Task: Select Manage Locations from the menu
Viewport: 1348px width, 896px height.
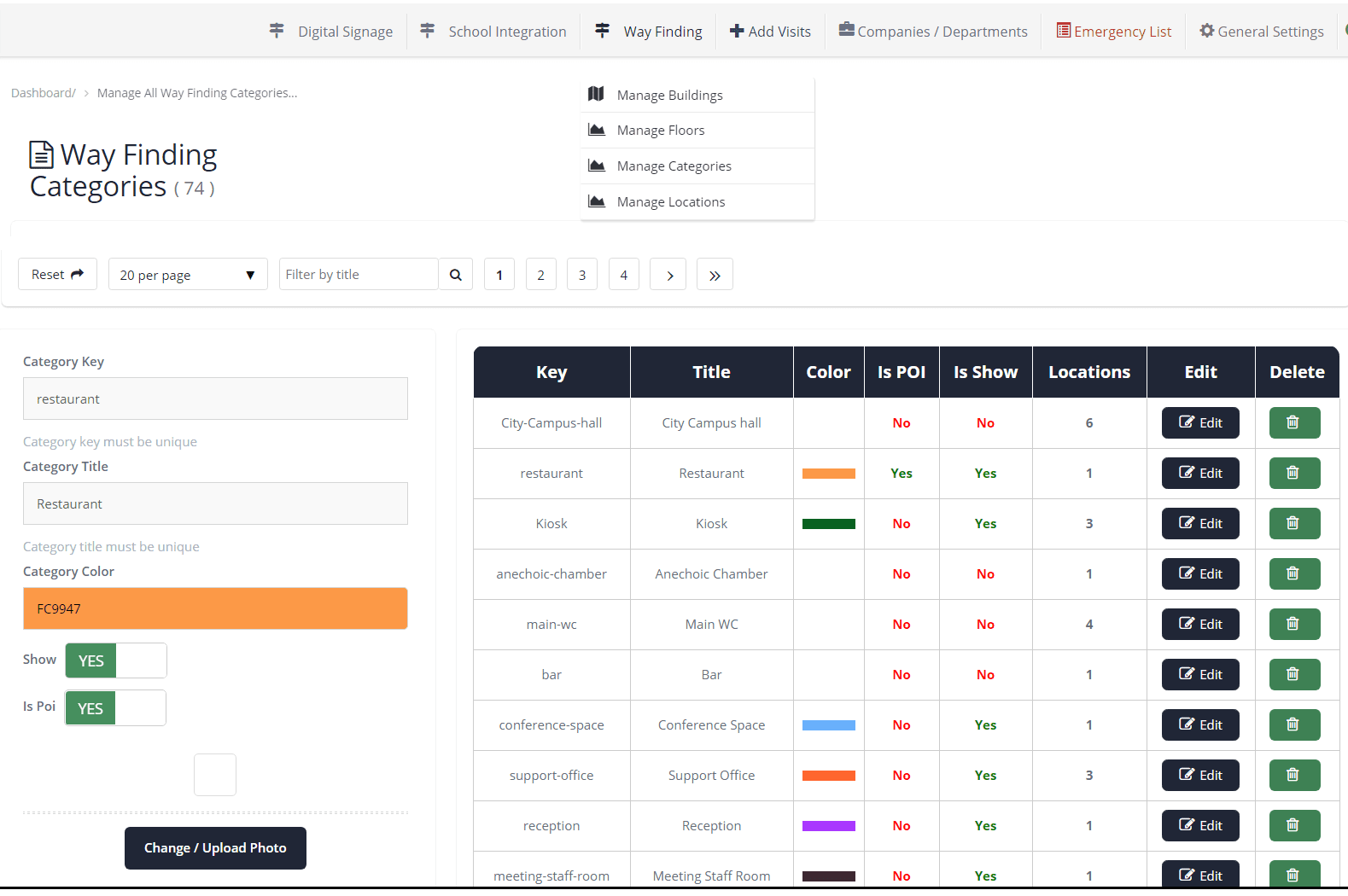Action: (670, 202)
